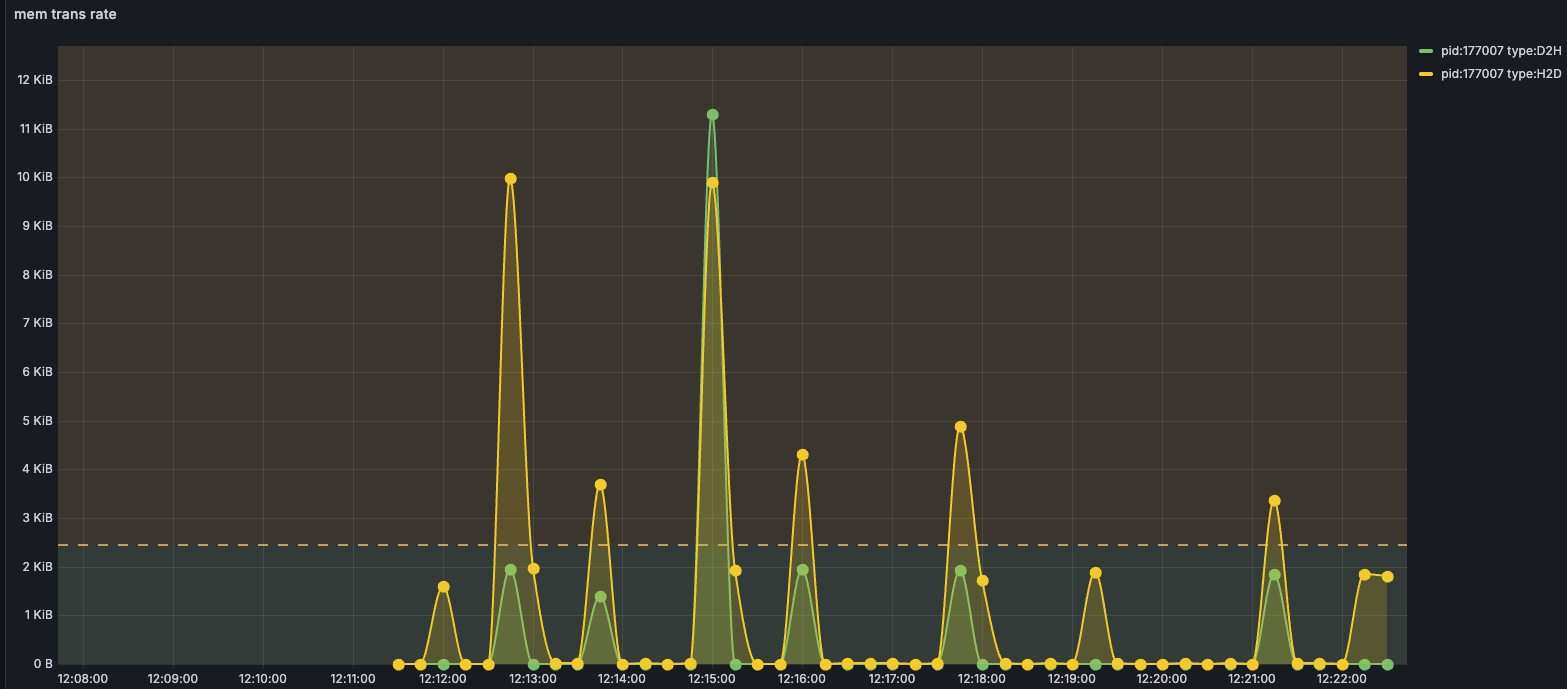
Task: Click first yellow peak point at 12:12:00
Action: 443,587
